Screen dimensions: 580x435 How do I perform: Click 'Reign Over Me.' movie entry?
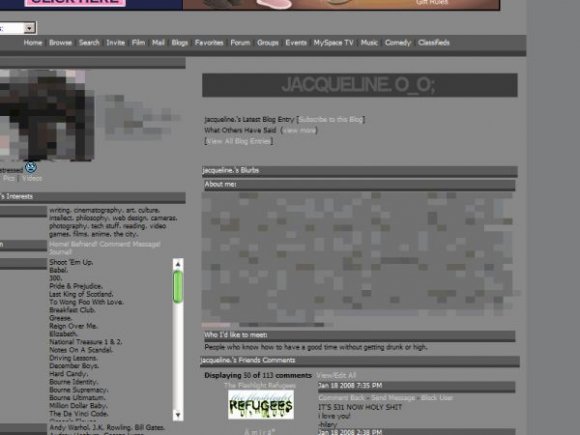coord(73,326)
